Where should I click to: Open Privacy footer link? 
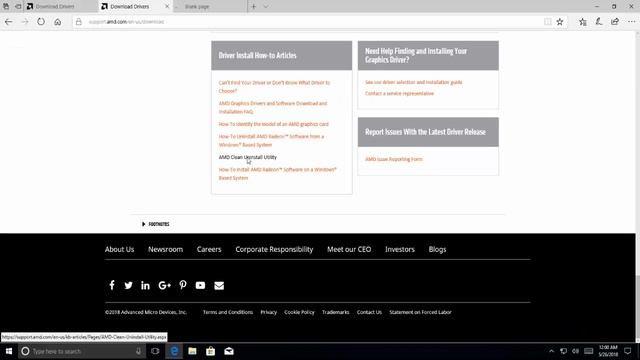tap(269, 312)
